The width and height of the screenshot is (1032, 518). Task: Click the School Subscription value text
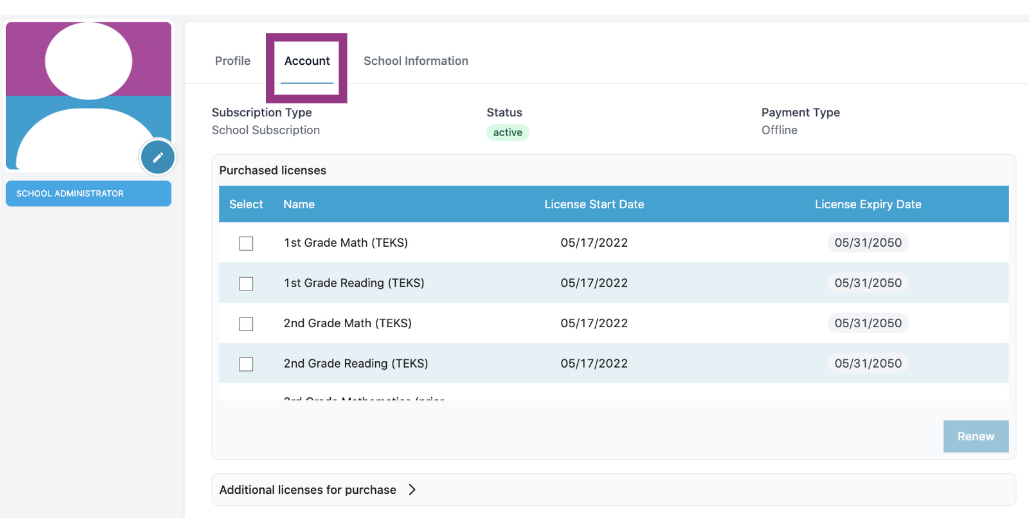[x=266, y=130]
